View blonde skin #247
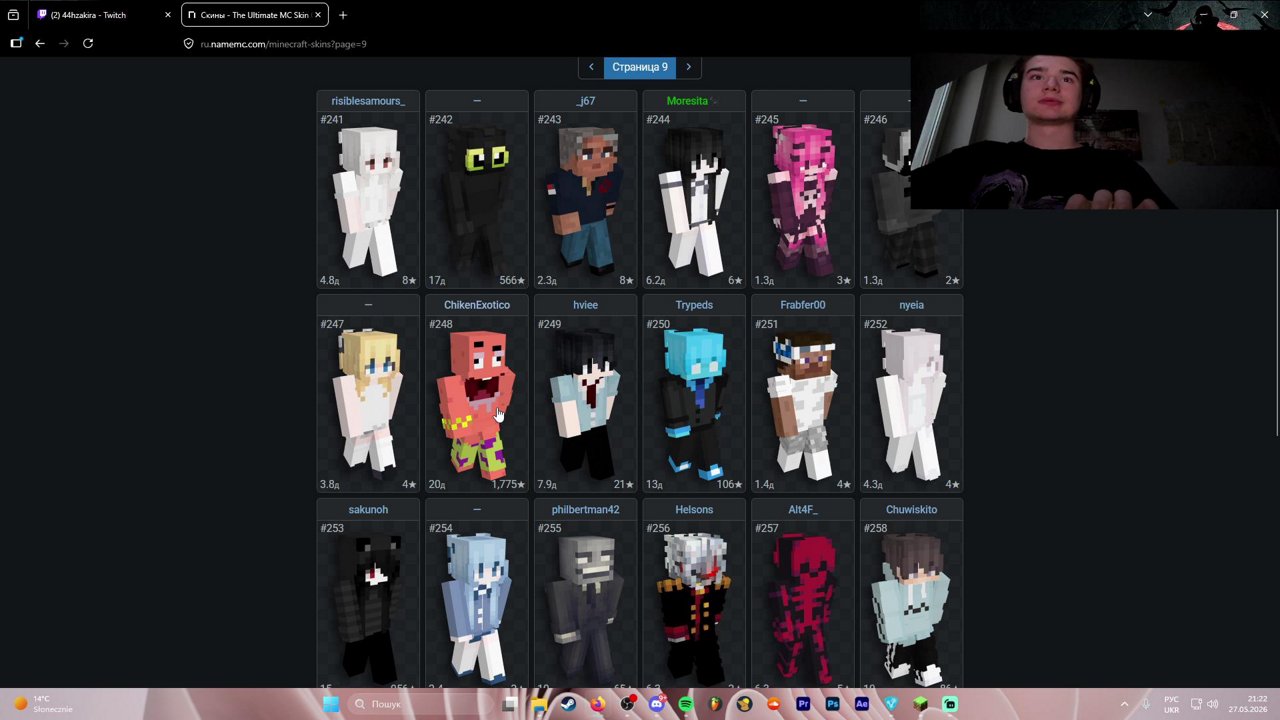The image size is (1280, 720). coord(368,404)
